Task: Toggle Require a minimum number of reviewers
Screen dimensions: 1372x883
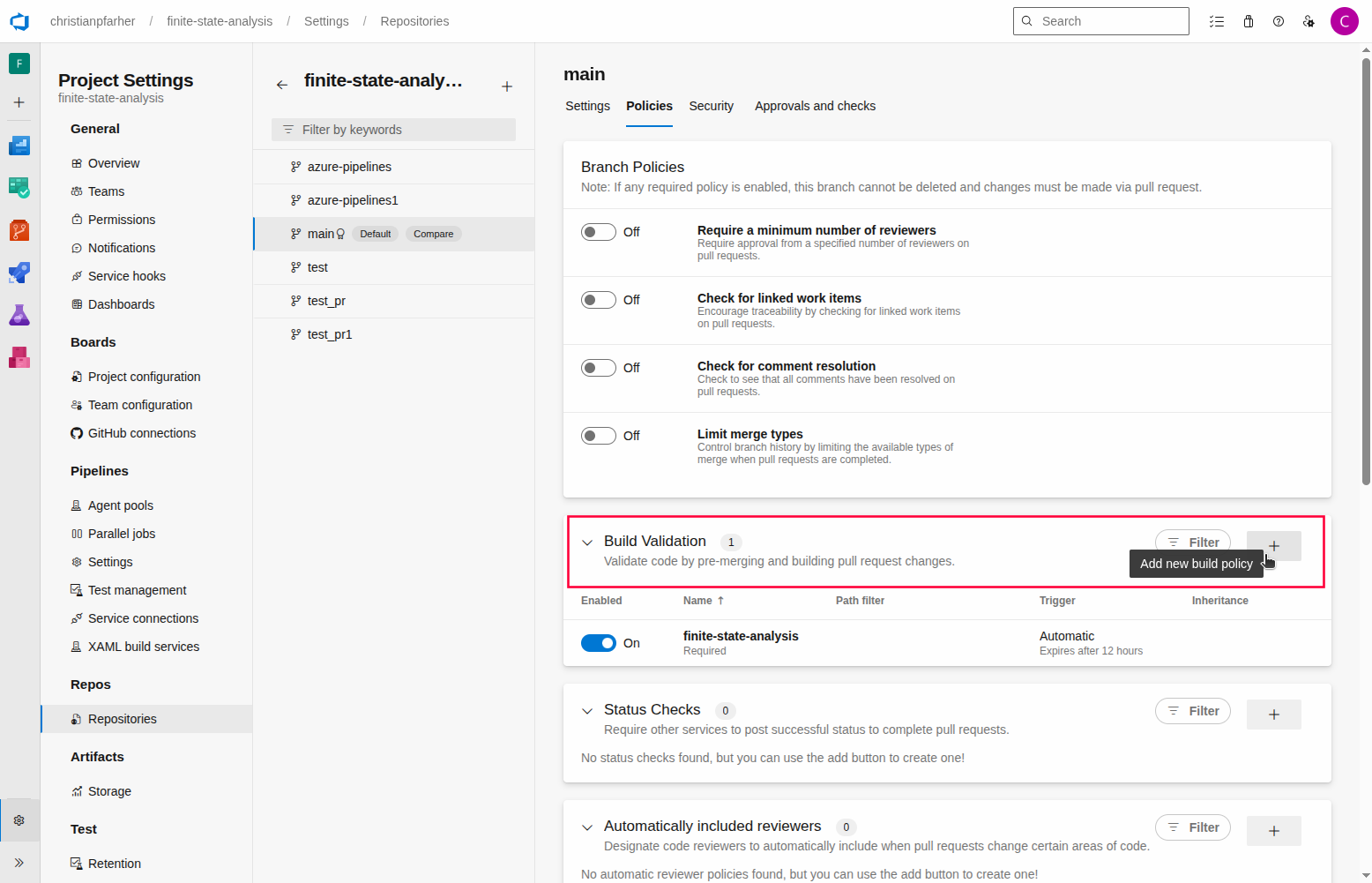Action: tap(599, 232)
